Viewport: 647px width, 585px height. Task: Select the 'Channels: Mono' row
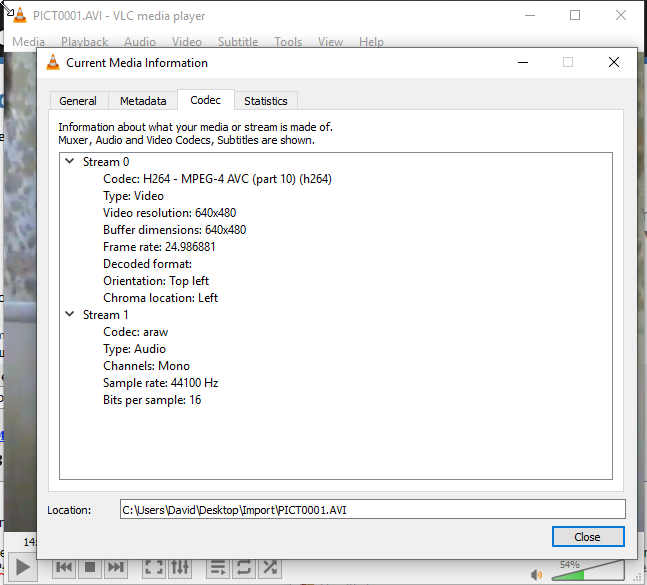coord(146,366)
